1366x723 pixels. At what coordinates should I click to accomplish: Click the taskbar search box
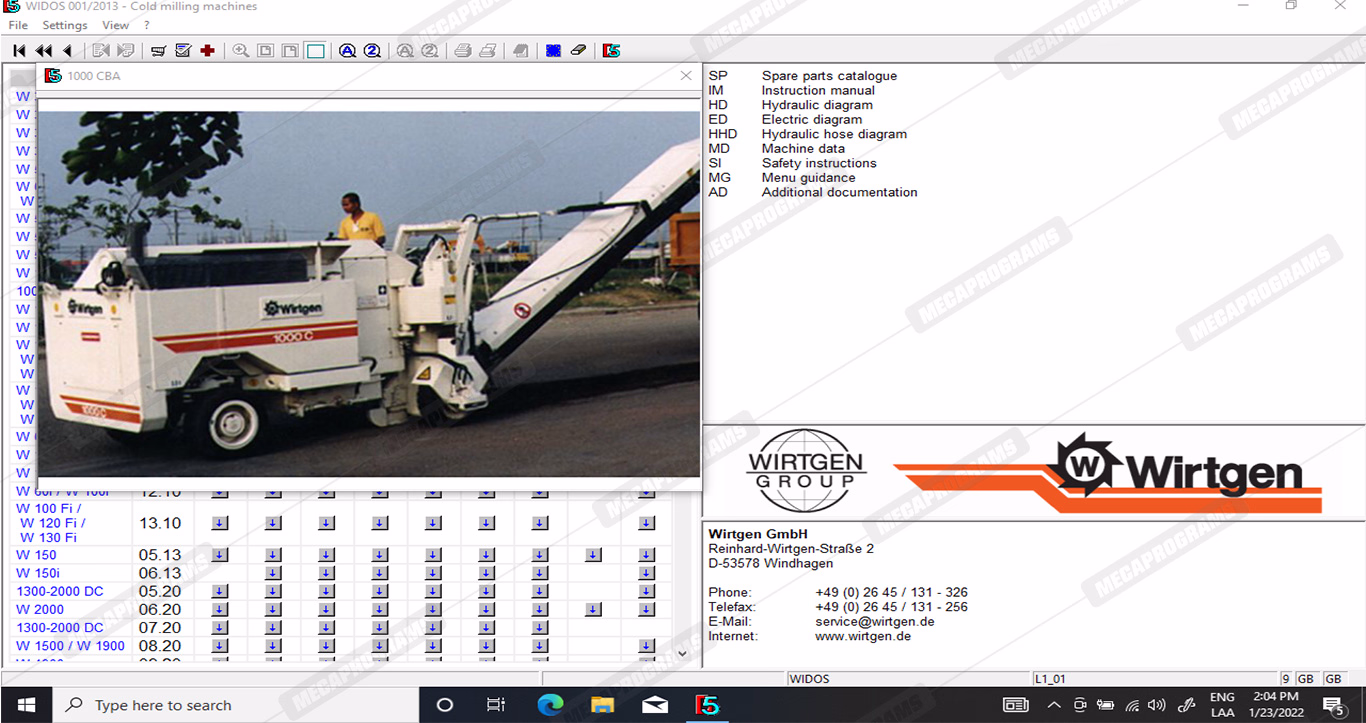click(x=234, y=705)
